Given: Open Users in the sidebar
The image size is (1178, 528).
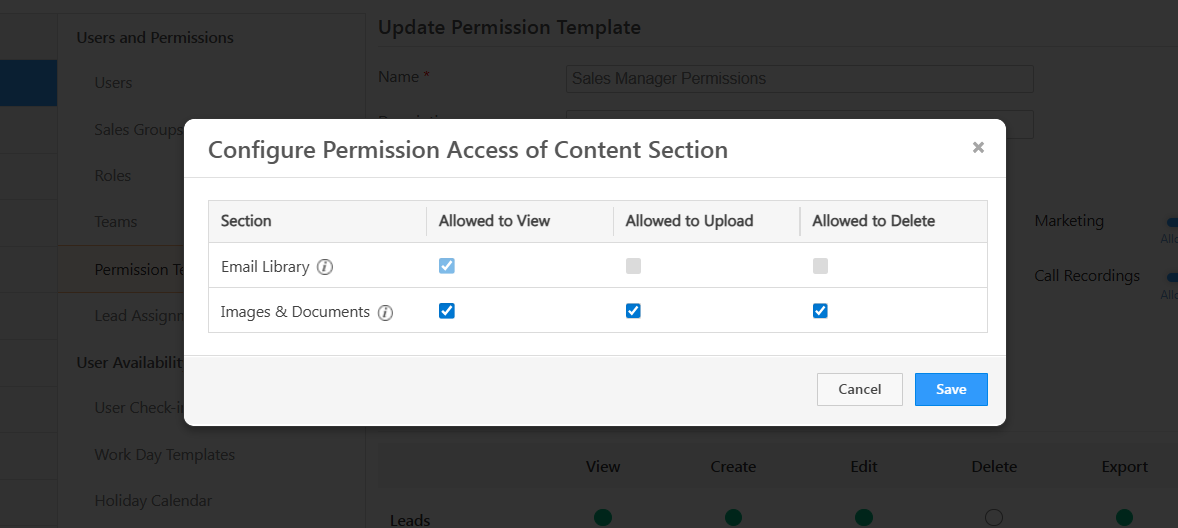Looking at the screenshot, I should (x=113, y=83).
